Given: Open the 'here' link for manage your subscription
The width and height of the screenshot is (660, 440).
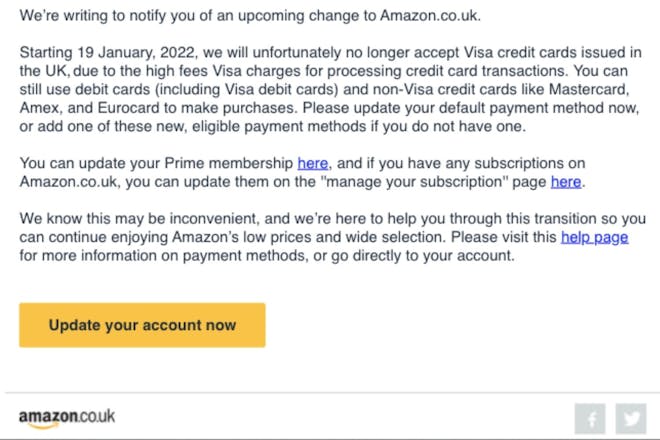Looking at the screenshot, I should tap(566, 182).
